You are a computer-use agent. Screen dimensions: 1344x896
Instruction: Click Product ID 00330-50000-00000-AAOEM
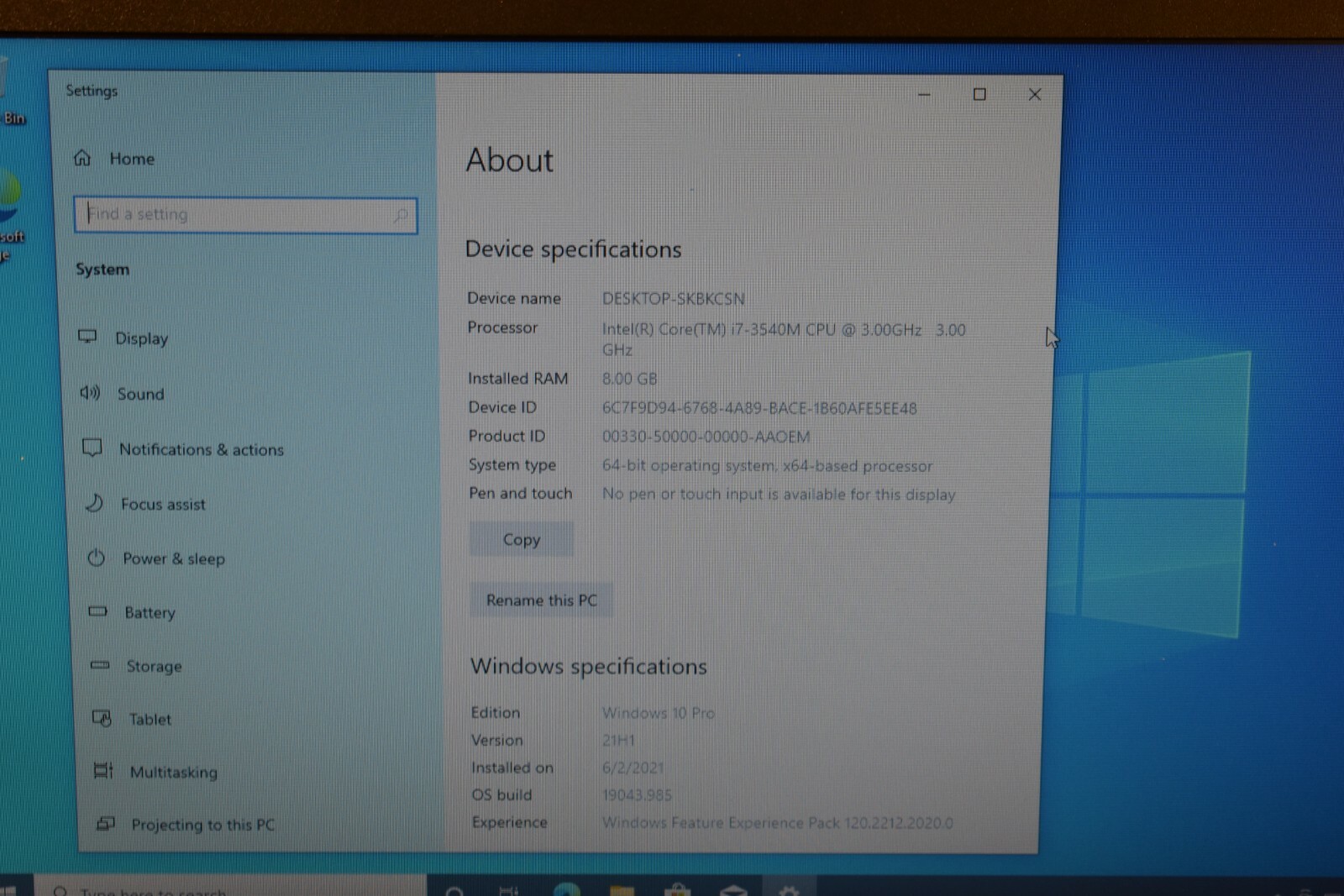706,437
